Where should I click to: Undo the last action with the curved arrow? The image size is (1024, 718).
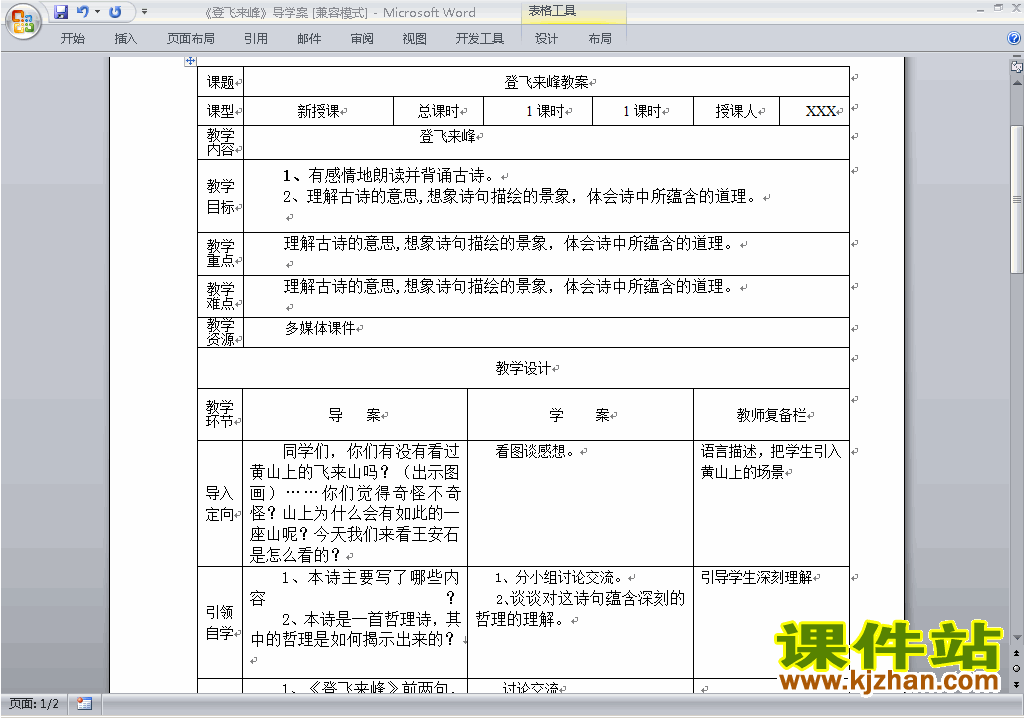tap(83, 12)
